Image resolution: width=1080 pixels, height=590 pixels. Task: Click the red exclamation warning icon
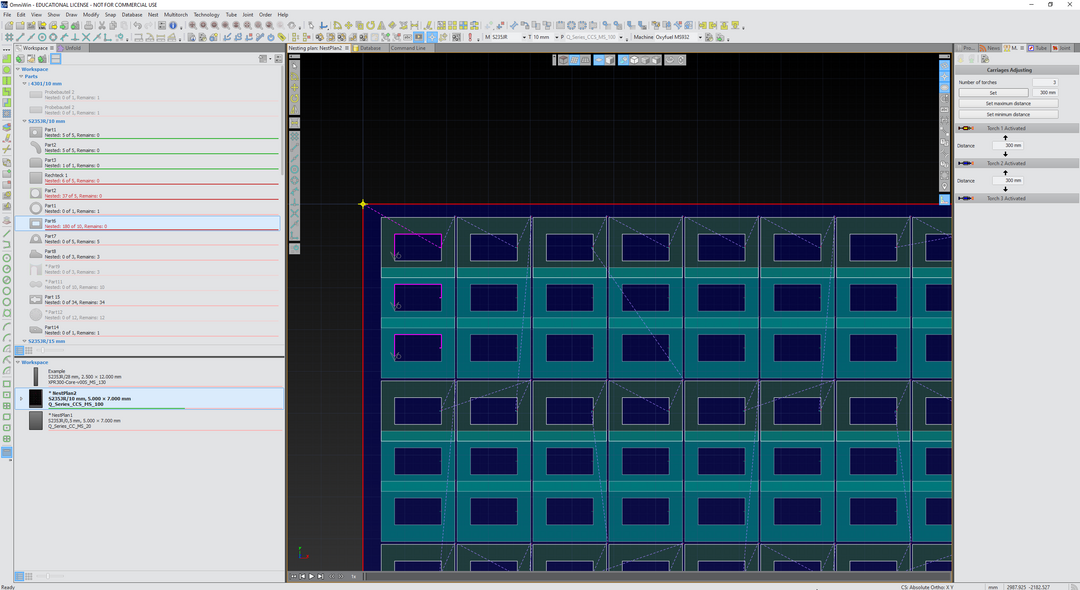[x=470, y=36]
